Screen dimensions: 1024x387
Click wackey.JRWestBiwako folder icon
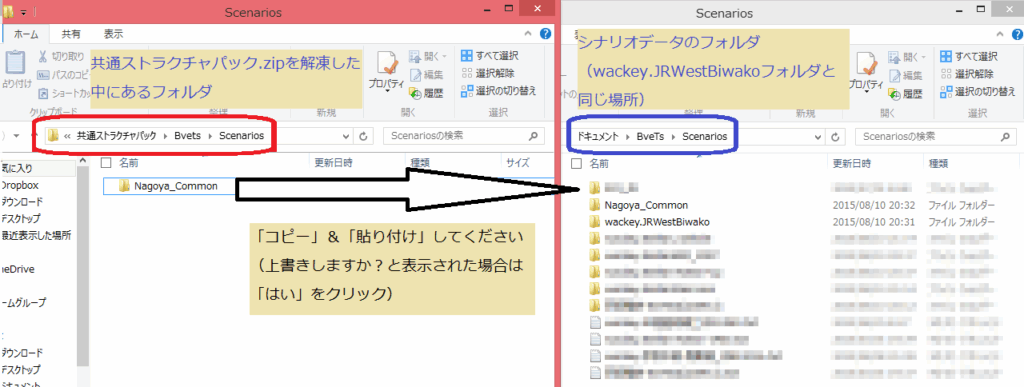click(594, 222)
